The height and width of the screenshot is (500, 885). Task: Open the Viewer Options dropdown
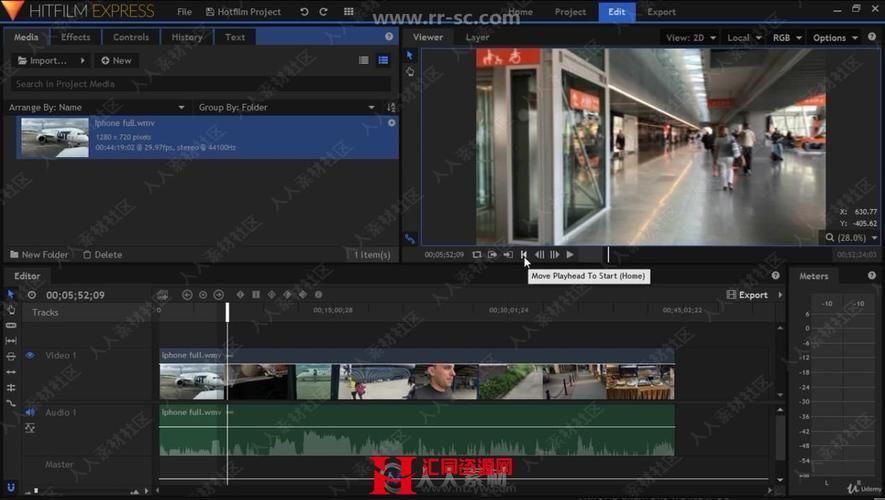click(x=835, y=38)
